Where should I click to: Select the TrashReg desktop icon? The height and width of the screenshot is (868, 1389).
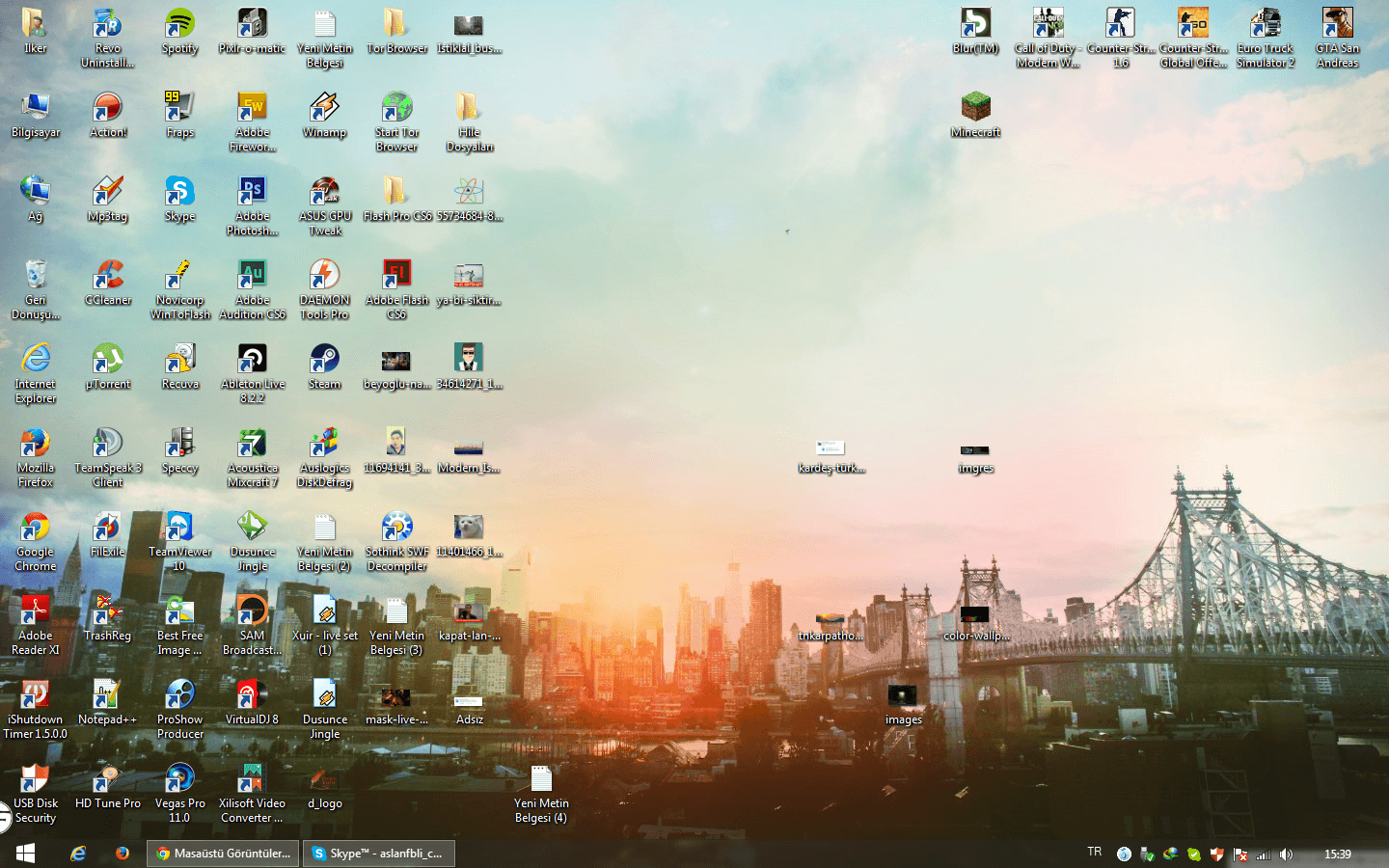pyautogui.click(x=107, y=619)
